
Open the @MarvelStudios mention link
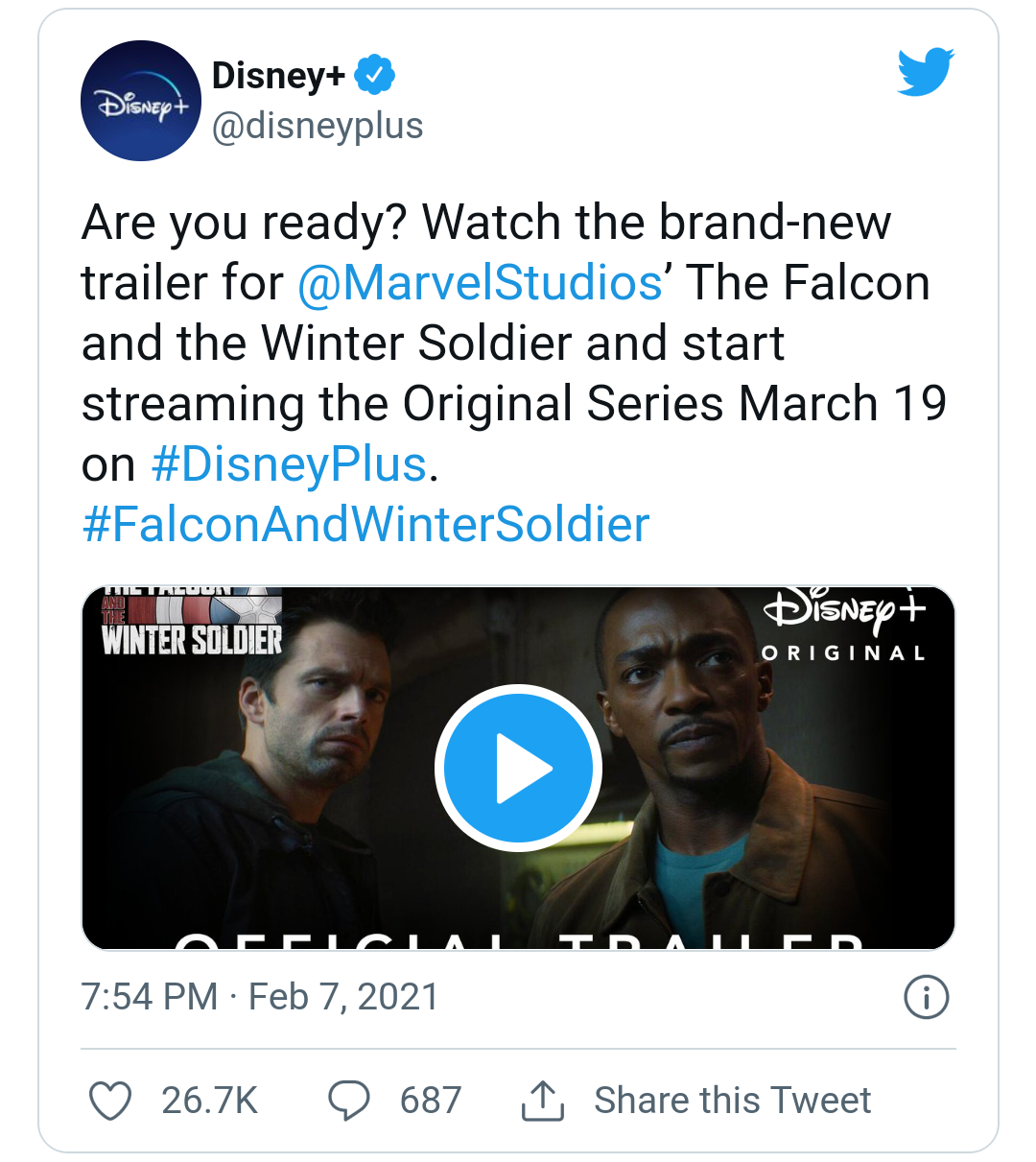480,283
